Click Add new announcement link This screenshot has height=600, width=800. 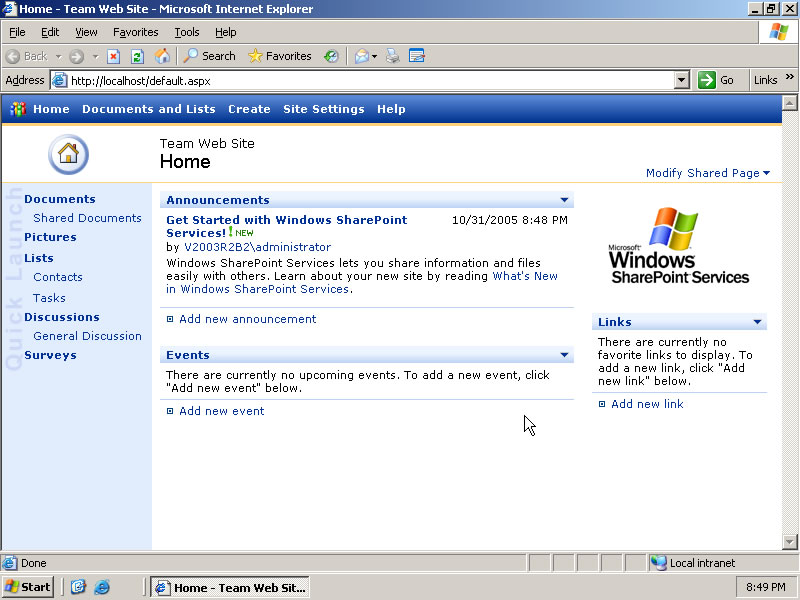tap(247, 319)
